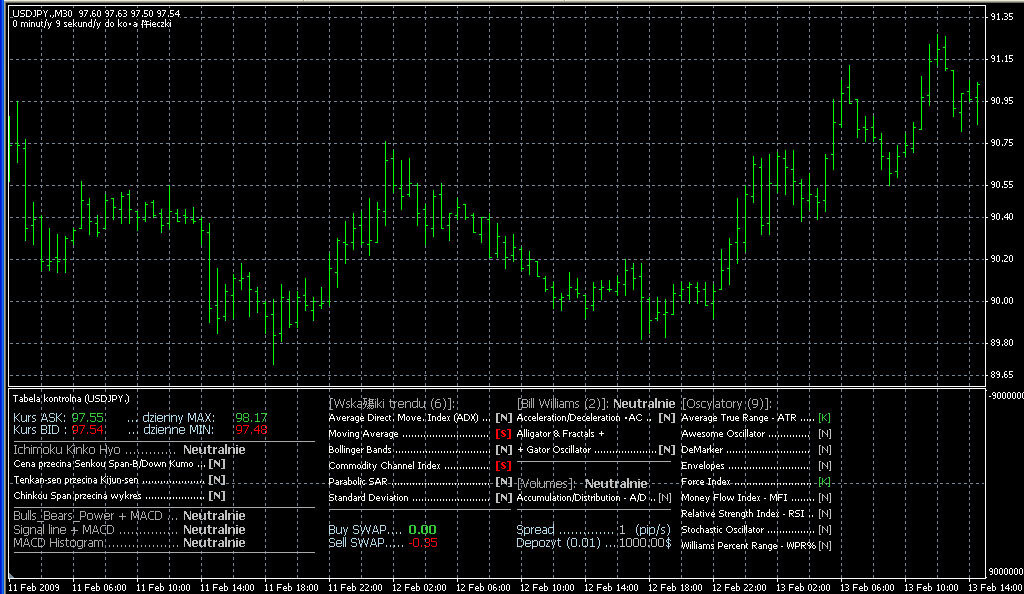
Task: Select the Oscylatory (9) section header
Action: (x=726, y=402)
